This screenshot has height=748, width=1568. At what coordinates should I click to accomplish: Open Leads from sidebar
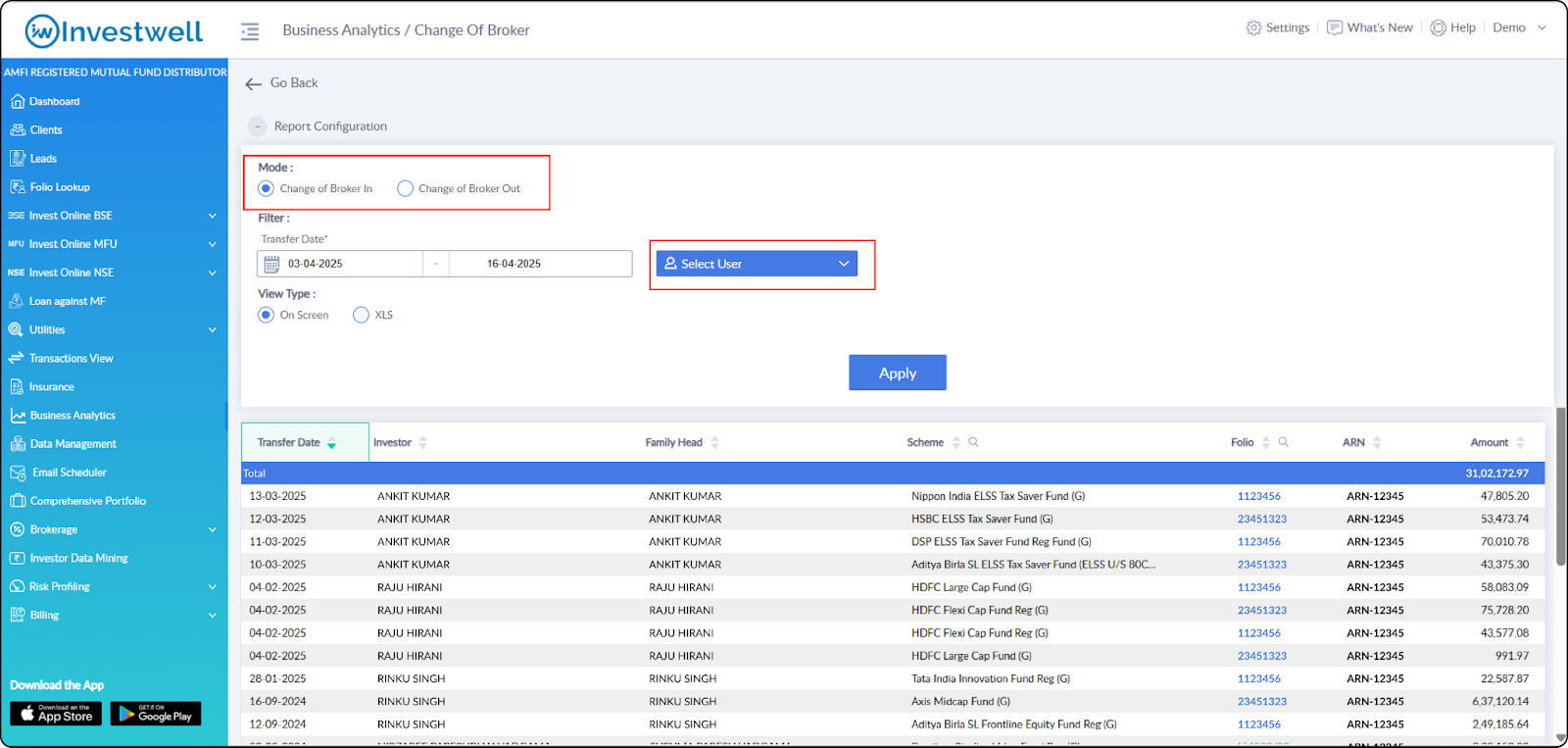tap(43, 158)
